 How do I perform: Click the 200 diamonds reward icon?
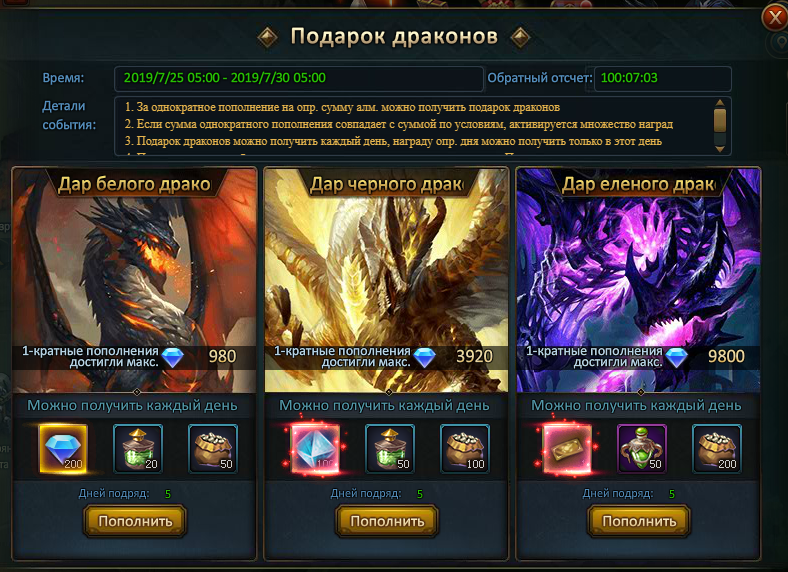tap(63, 449)
